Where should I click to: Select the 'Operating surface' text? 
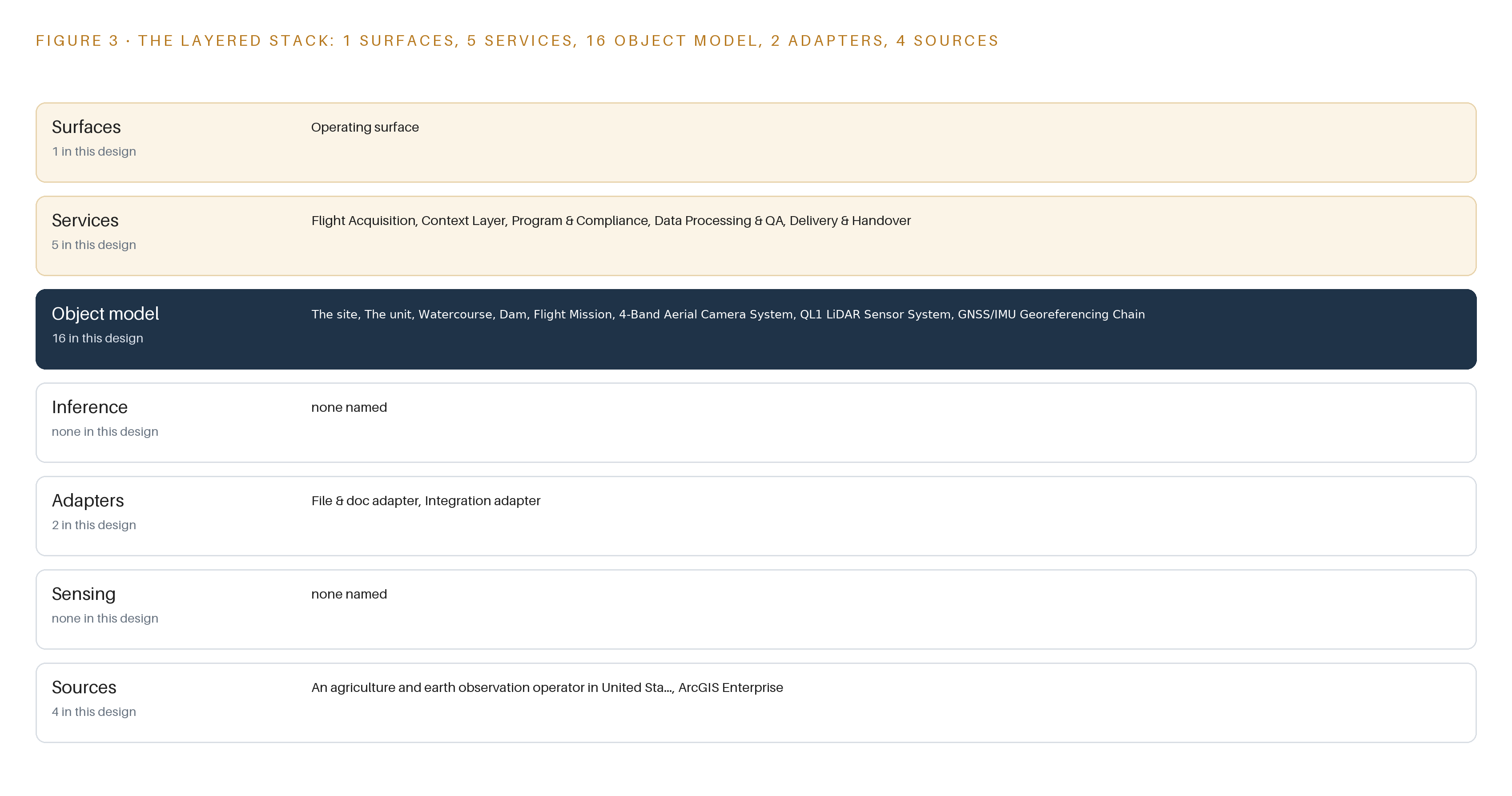365,127
